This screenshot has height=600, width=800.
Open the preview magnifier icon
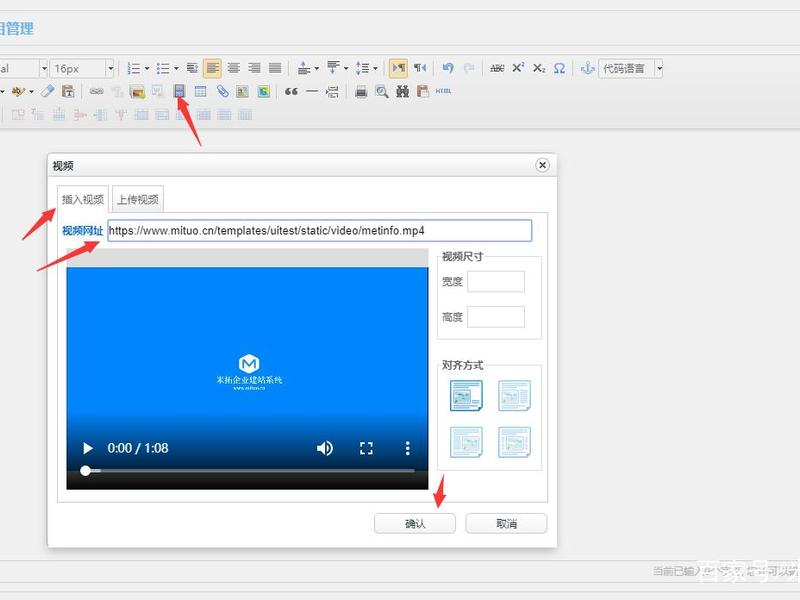click(x=382, y=91)
